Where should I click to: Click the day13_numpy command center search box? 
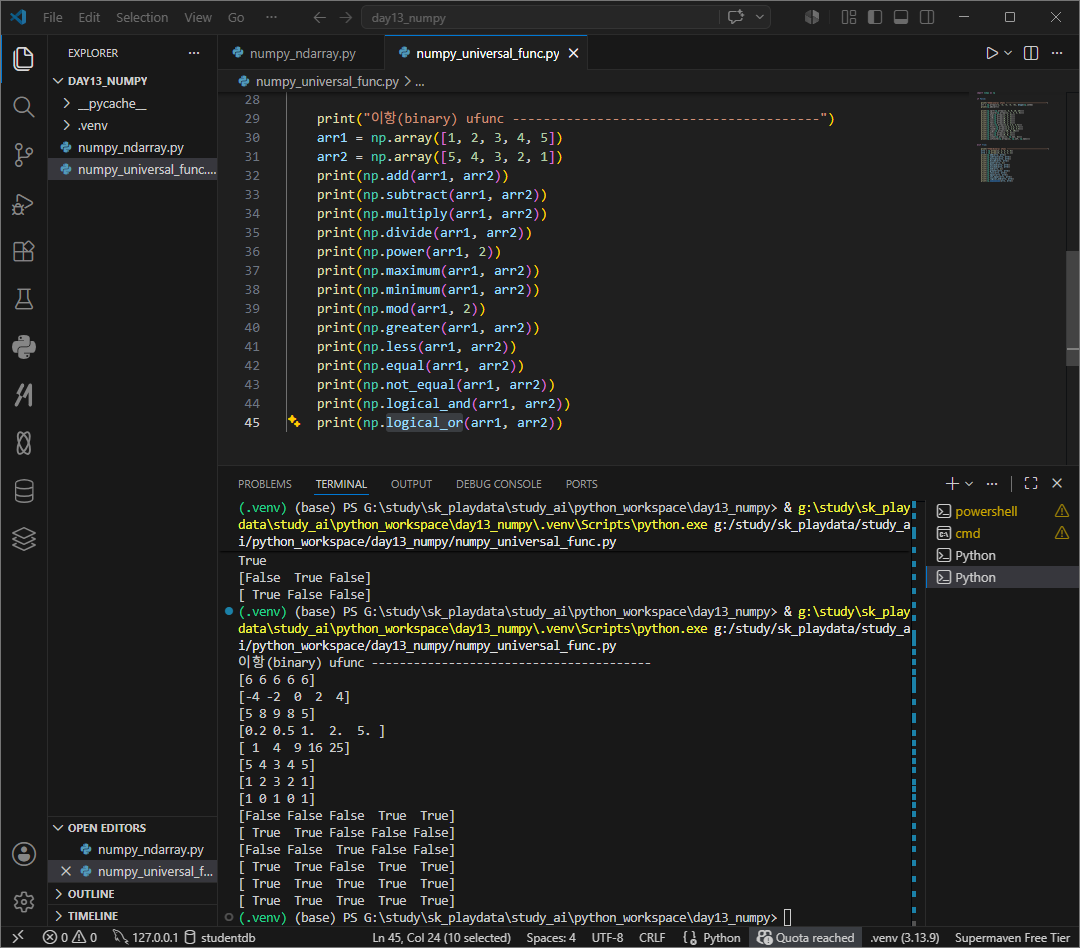[x=540, y=17]
